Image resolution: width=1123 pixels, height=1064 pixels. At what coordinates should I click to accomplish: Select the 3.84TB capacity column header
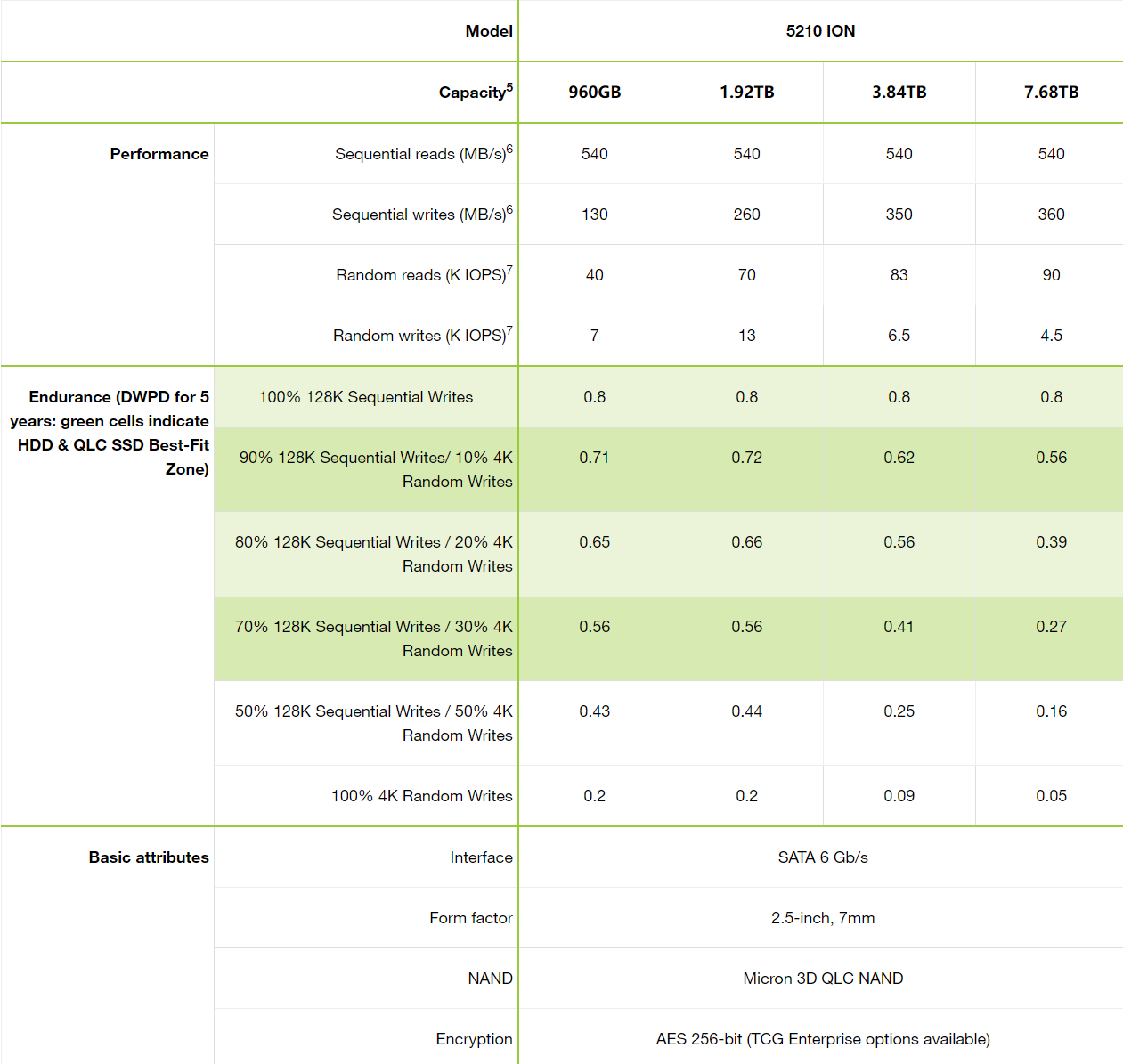pyautogui.click(x=899, y=93)
